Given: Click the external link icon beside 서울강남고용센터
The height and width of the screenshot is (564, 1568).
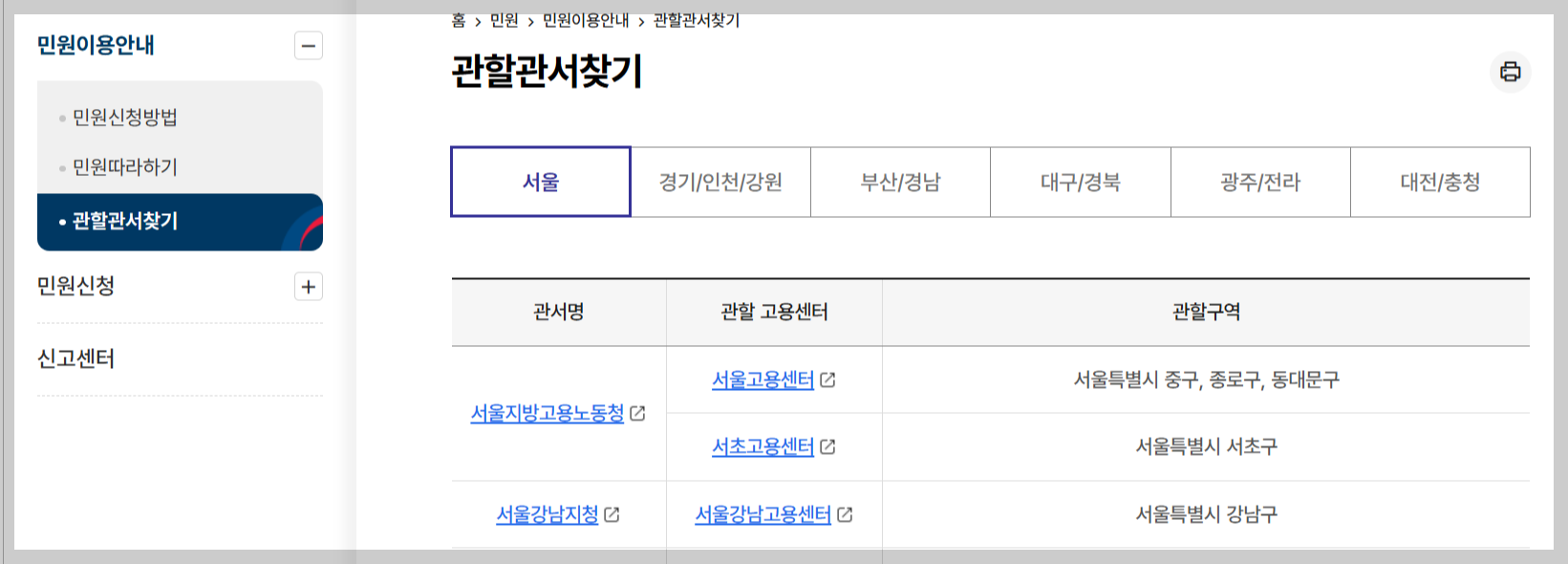Looking at the screenshot, I should pyautogui.click(x=845, y=514).
